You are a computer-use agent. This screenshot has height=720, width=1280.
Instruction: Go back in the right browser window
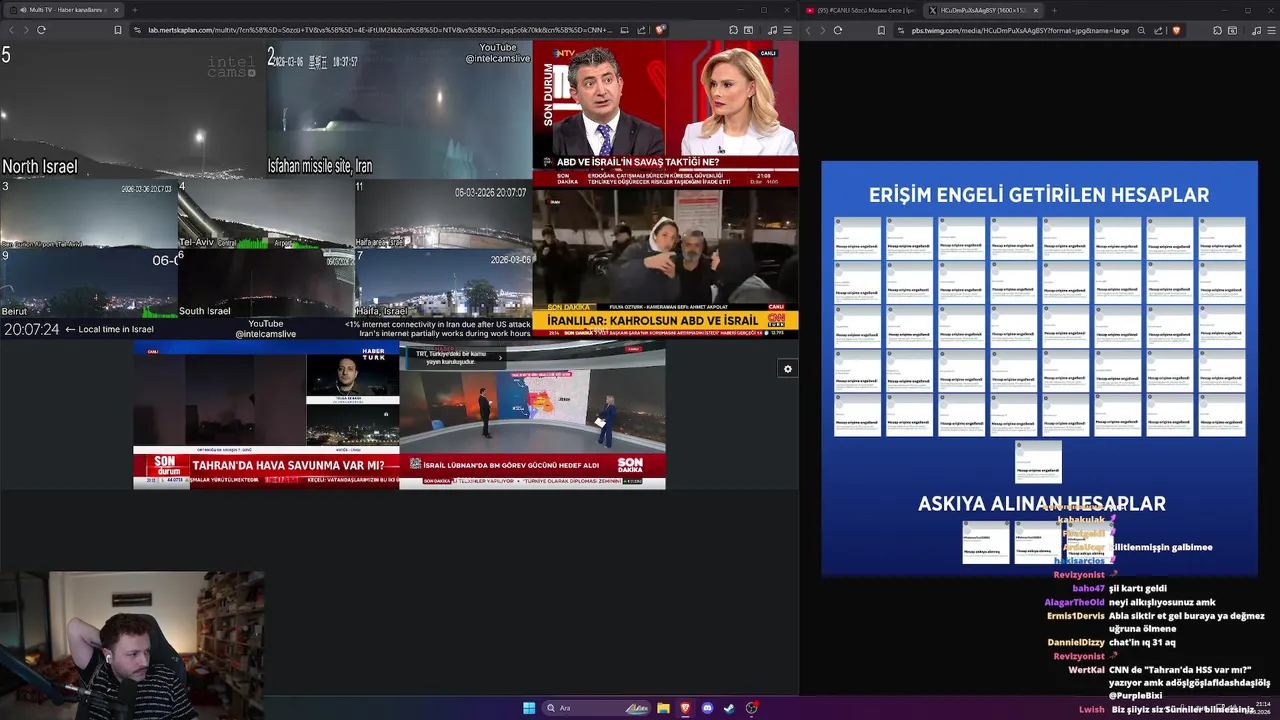coord(808,30)
